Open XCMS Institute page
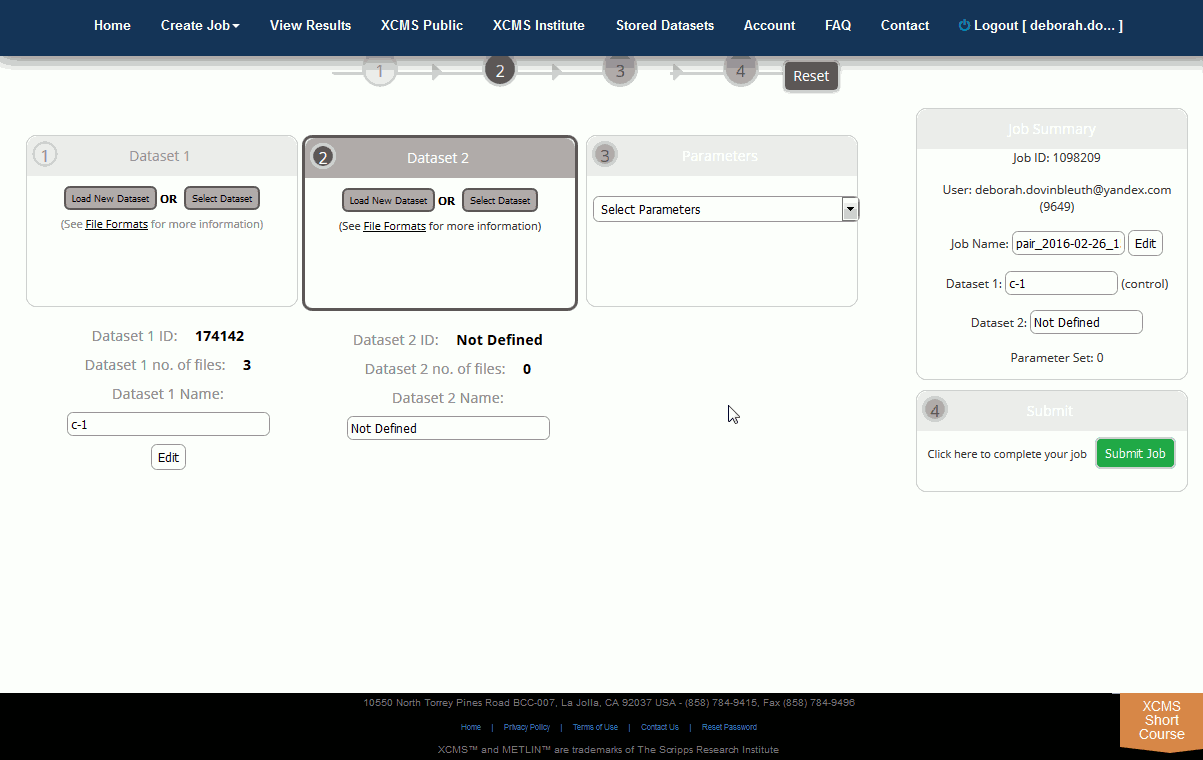The image size is (1203, 760). pyautogui.click(x=539, y=25)
